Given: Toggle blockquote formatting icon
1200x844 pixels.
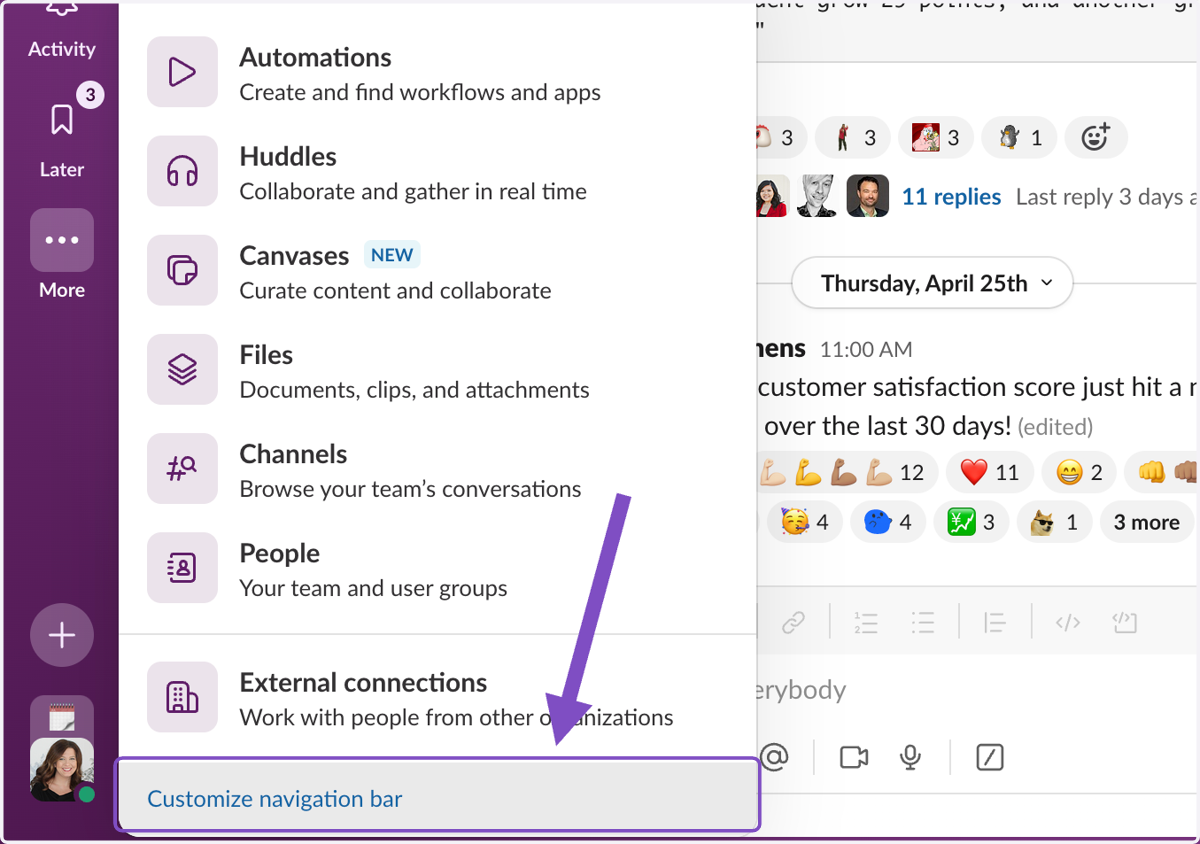Looking at the screenshot, I should (x=994, y=623).
